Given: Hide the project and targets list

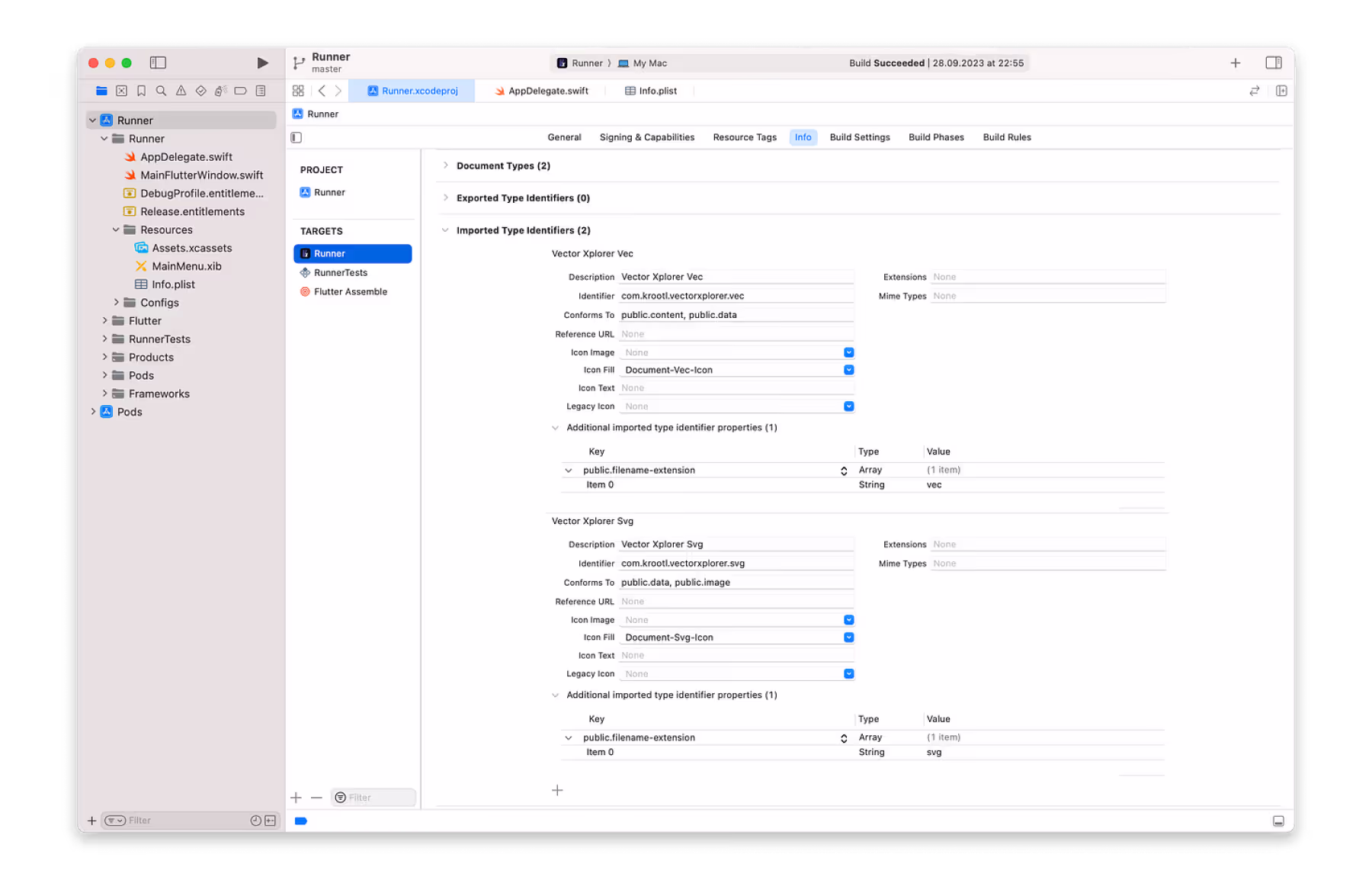Looking at the screenshot, I should tap(297, 137).
